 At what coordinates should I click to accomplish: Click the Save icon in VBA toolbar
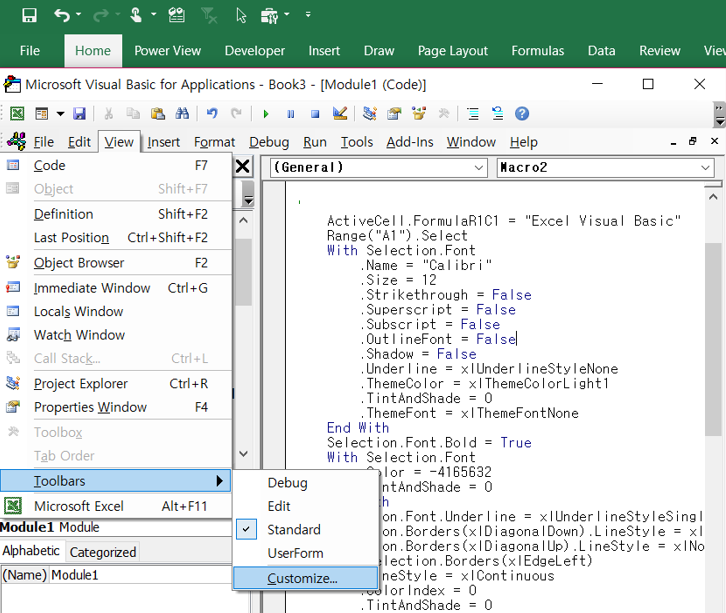[79, 114]
